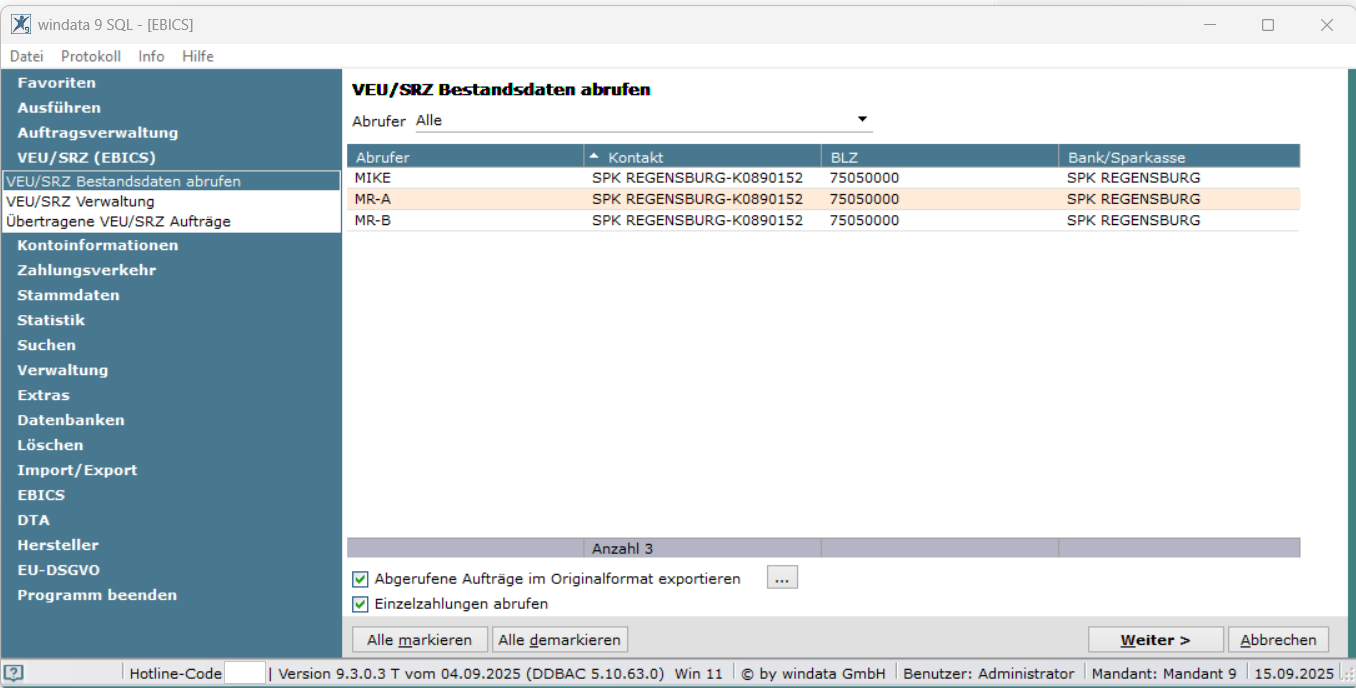
Task: Click into the Hotline-Code input field
Action: (x=245, y=673)
